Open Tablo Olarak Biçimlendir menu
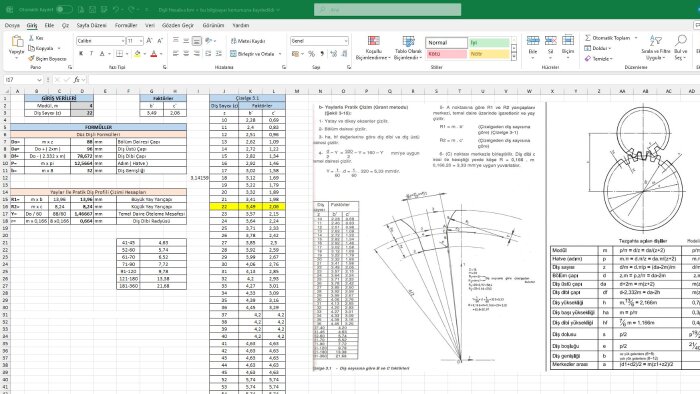 pos(408,47)
